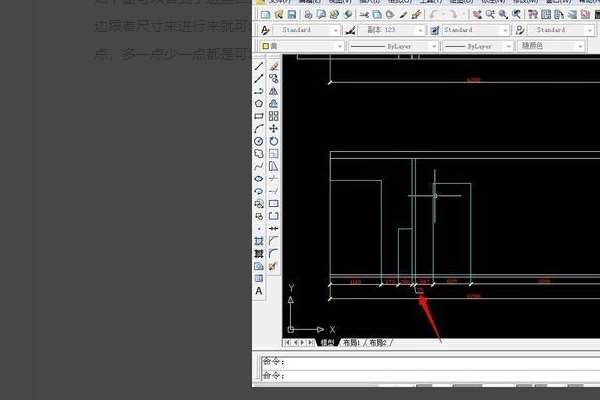Select the Join tool

[273, 229]
